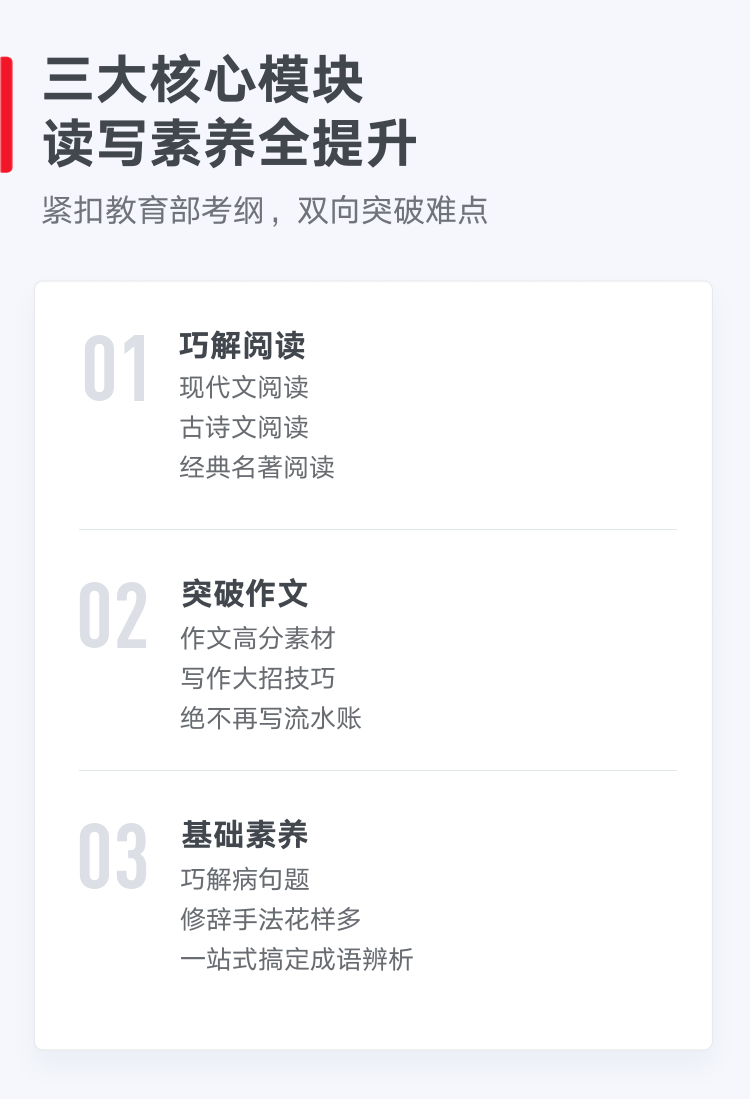The height and width of the screenshot is (1099, 750).
Task: Click the 三大核心模块 main title
Action: pyautogui.click(x=203, y=81)
